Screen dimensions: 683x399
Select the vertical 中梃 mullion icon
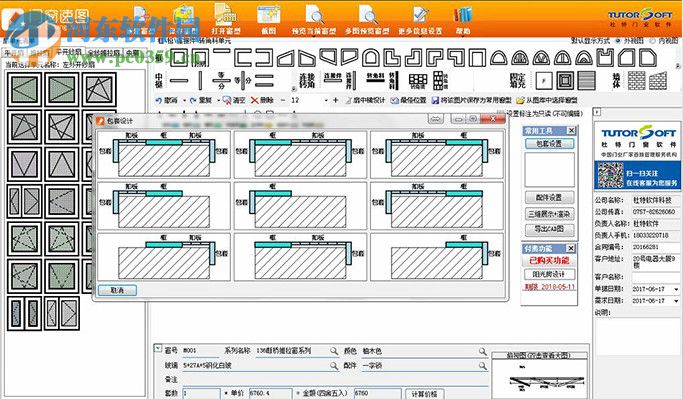point(200,81)
